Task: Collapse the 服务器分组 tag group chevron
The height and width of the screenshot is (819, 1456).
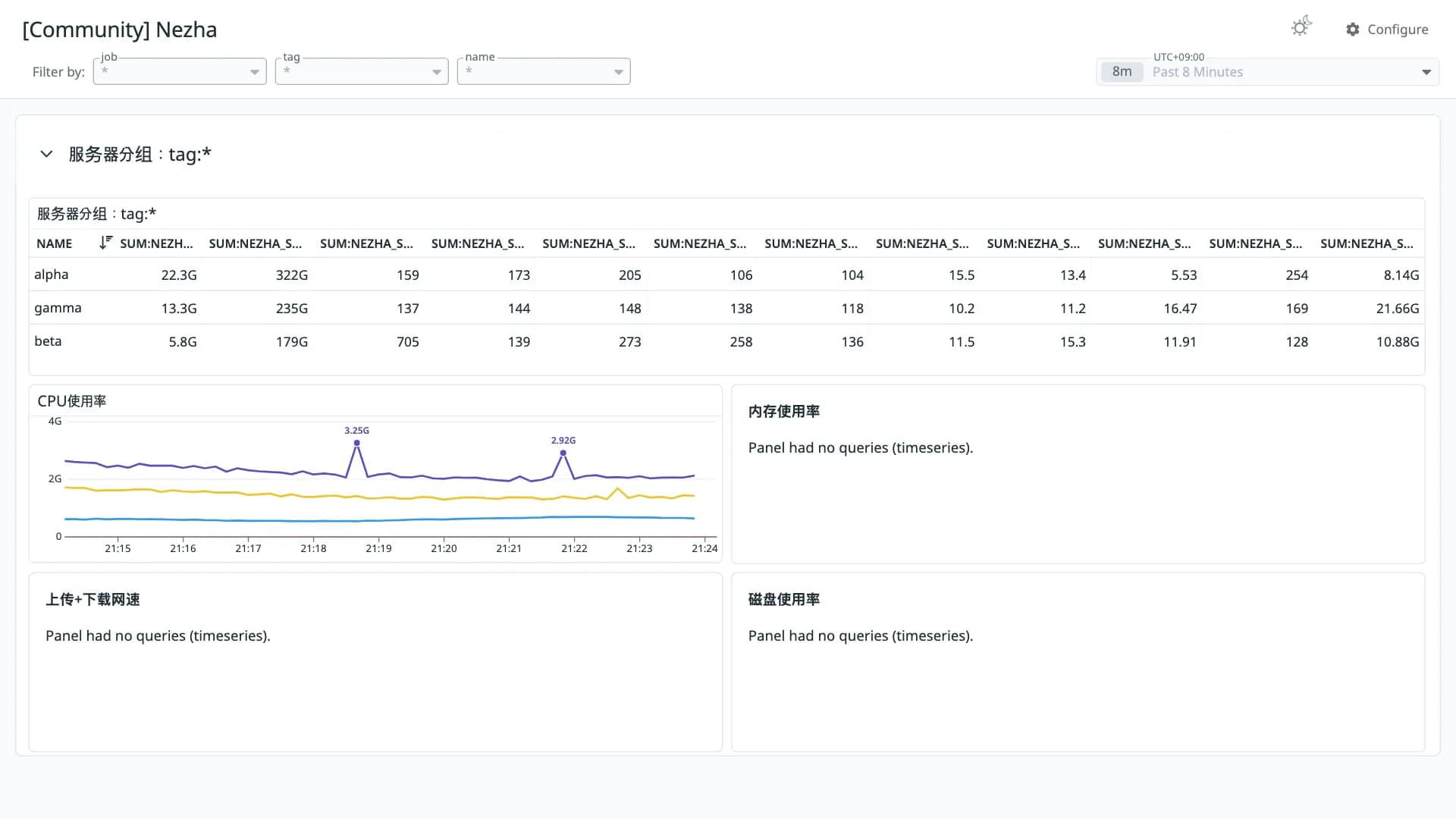Action: point(46,154)
